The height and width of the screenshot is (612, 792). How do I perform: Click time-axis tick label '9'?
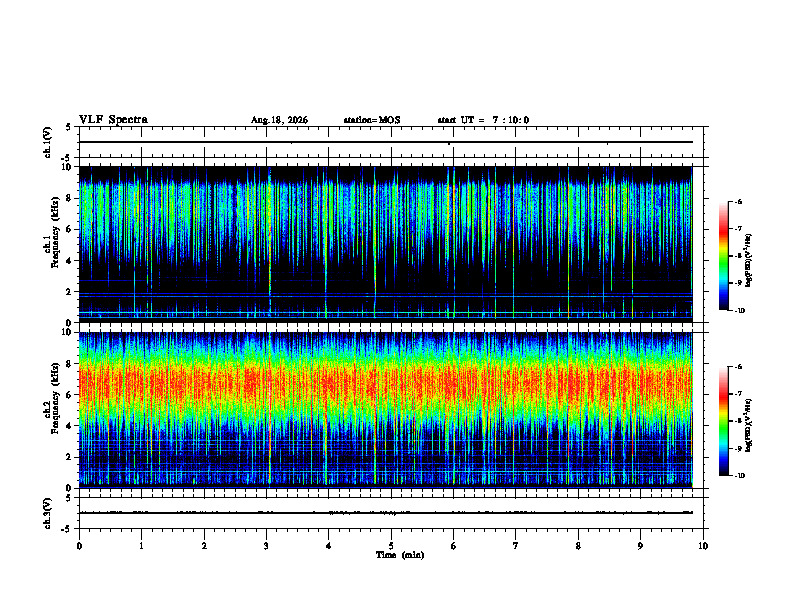[x=640, y=546]
